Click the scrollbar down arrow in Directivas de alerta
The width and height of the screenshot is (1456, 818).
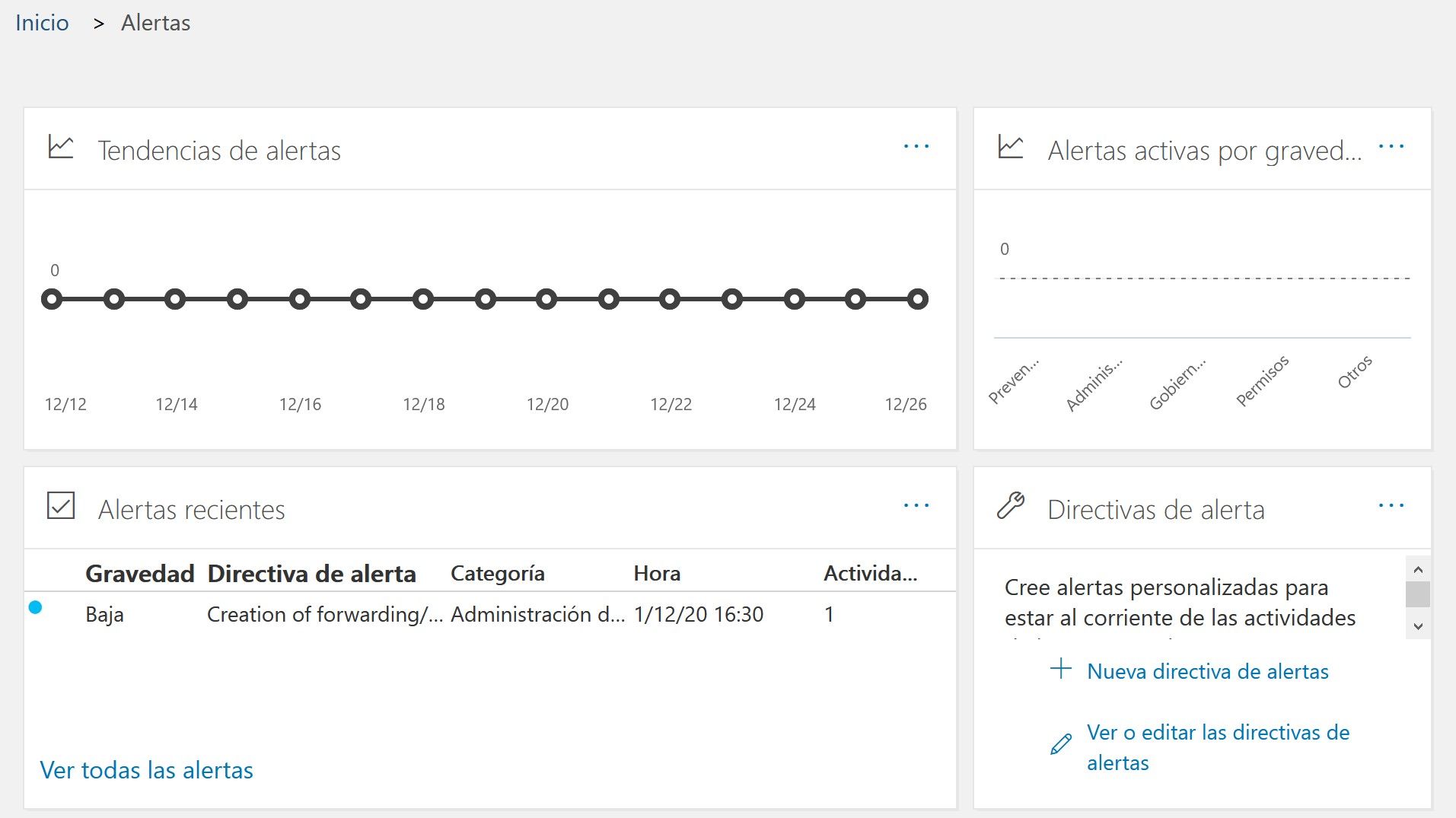(x=1416, y=625)
